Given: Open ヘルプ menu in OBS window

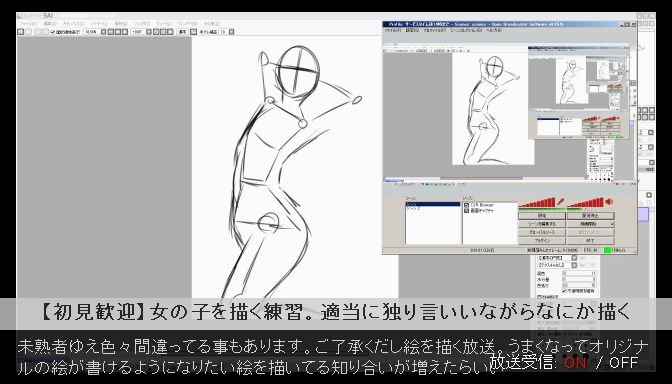Looking at the screenshot, I should [493, 30].
